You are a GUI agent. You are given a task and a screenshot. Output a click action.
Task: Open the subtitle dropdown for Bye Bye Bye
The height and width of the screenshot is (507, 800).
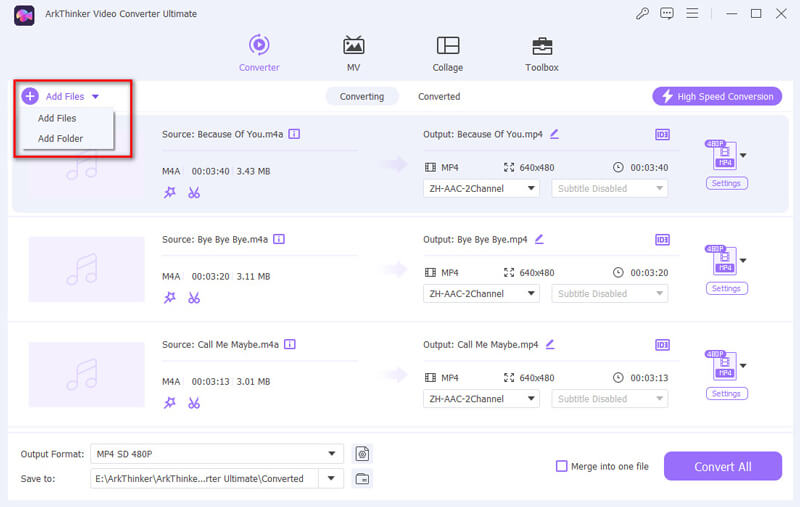(x=610, y=293)
